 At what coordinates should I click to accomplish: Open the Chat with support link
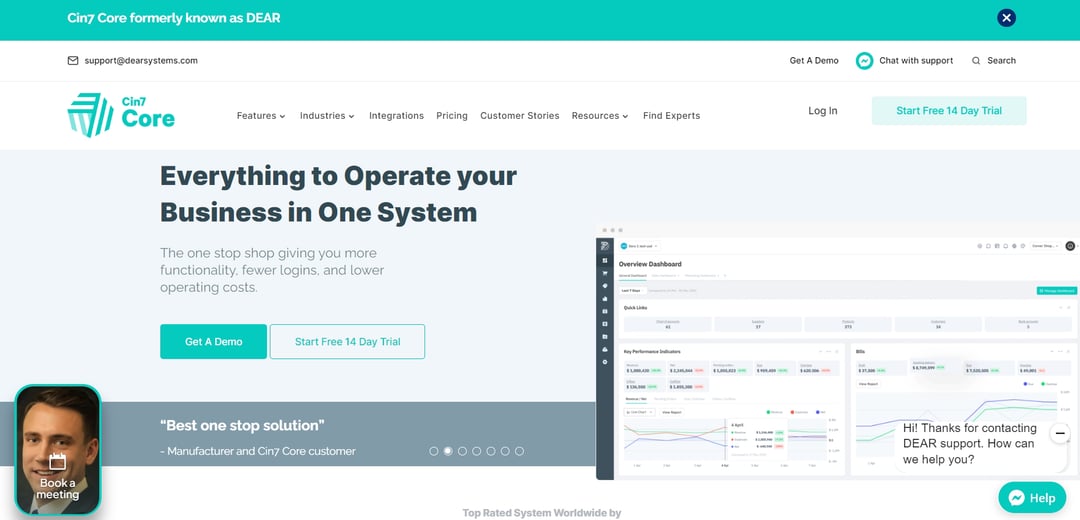916,61
